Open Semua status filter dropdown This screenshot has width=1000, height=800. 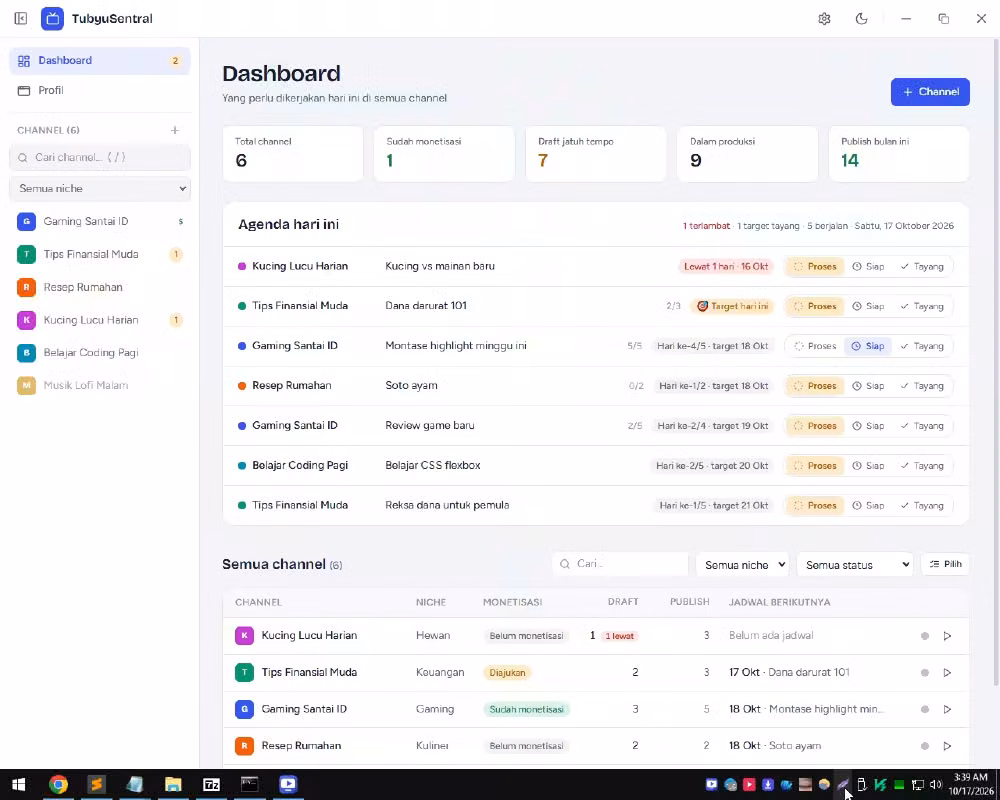(855, 565)
